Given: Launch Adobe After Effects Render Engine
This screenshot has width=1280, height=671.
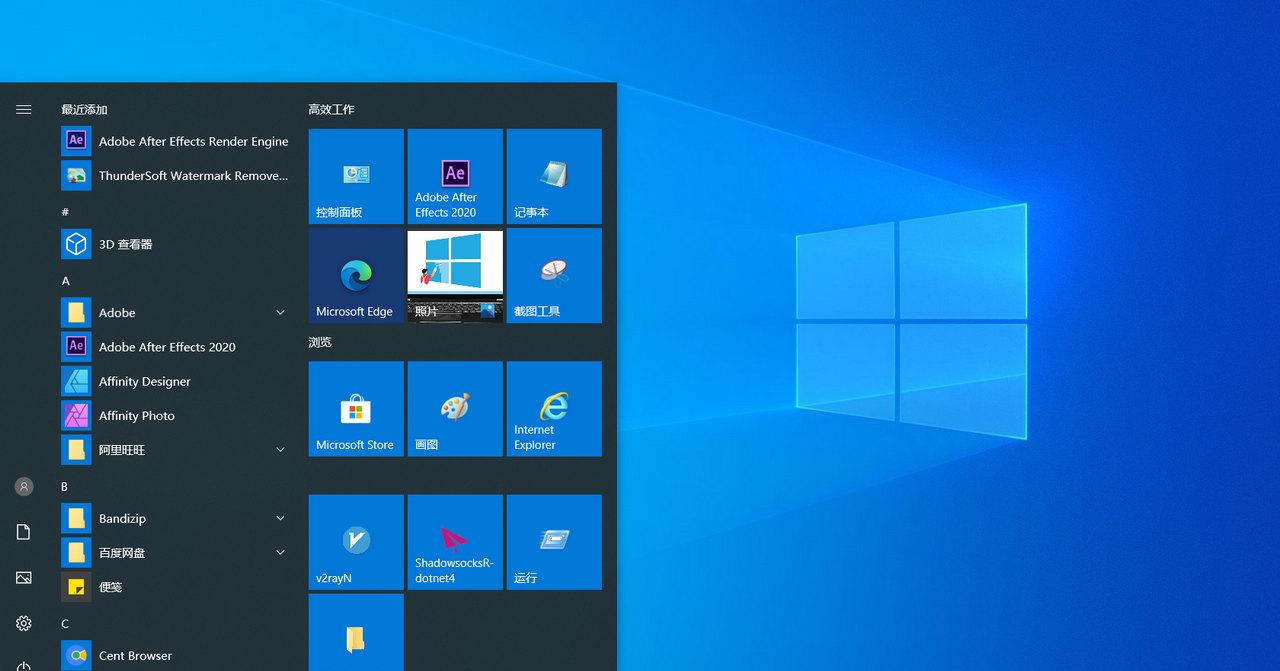Looking at the screenshot, I should point(176,141).
